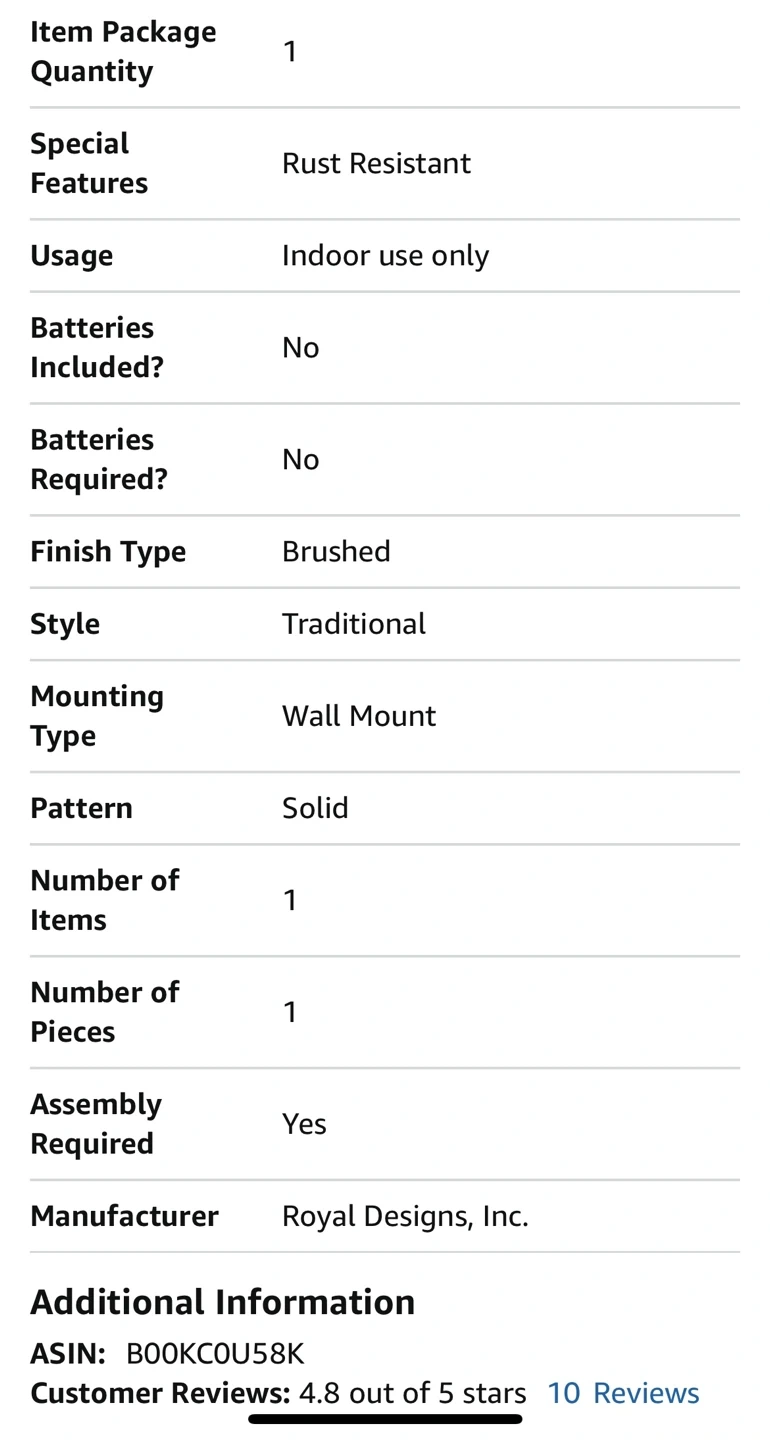Tap the Indoor use only value
The width and height of the screenshot is (770, 1440).
[x=385, y=255]
